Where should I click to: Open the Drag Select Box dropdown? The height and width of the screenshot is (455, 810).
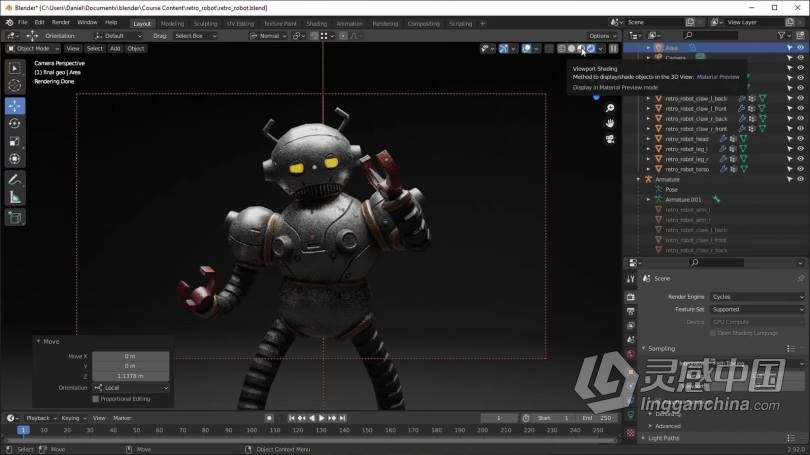(195, 36)
